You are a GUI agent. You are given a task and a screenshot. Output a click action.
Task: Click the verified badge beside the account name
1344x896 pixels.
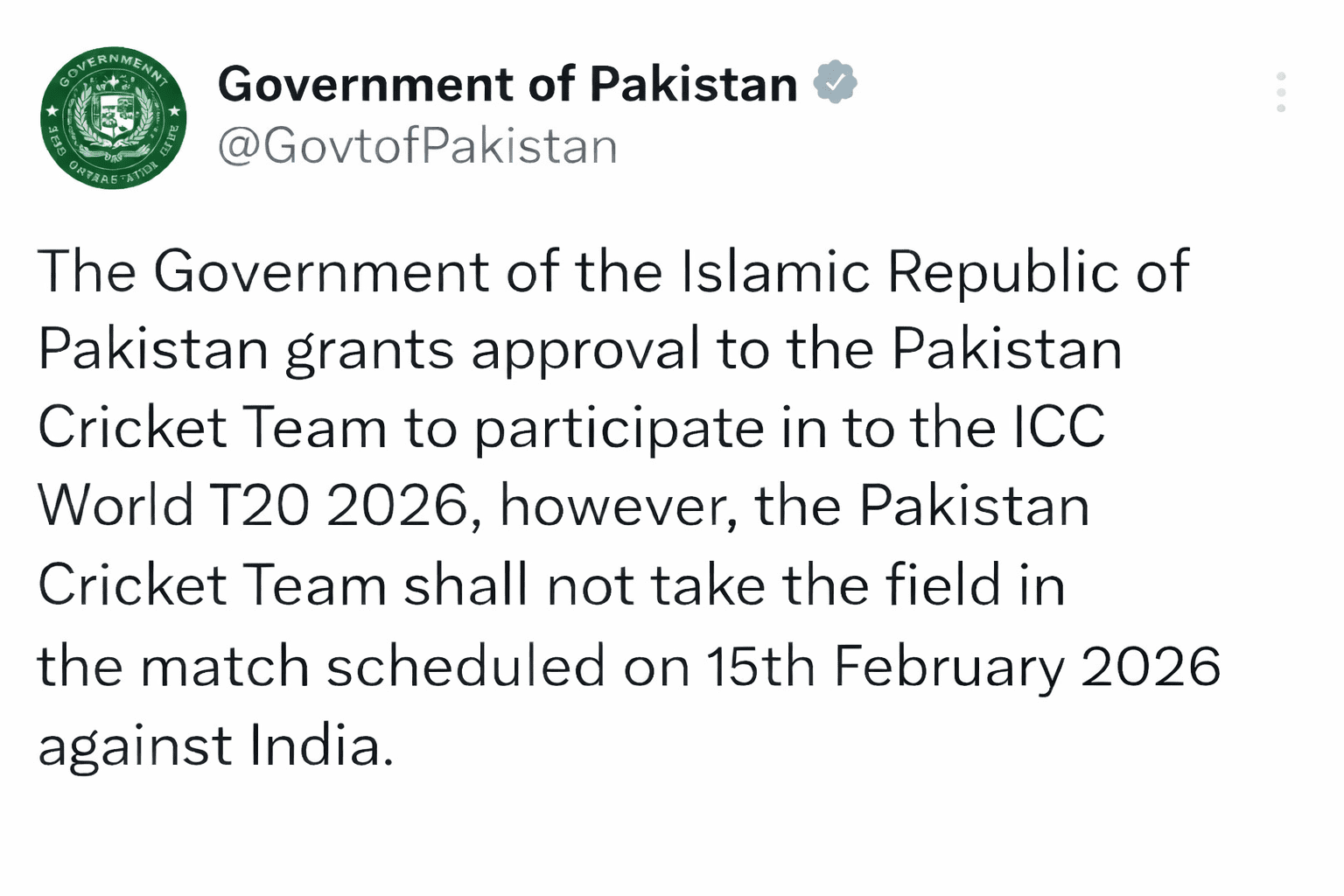pyautogui.click(x=836, y=83)
